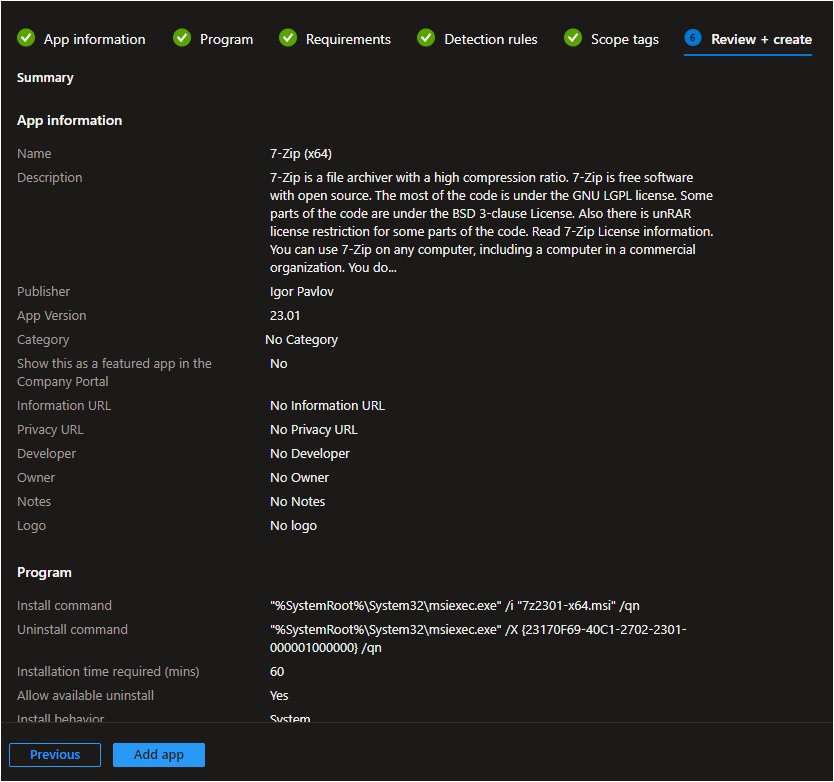Click the Scope tags checkmark icon
Viewport: 834px width, 782px height.
pos(573,38)
